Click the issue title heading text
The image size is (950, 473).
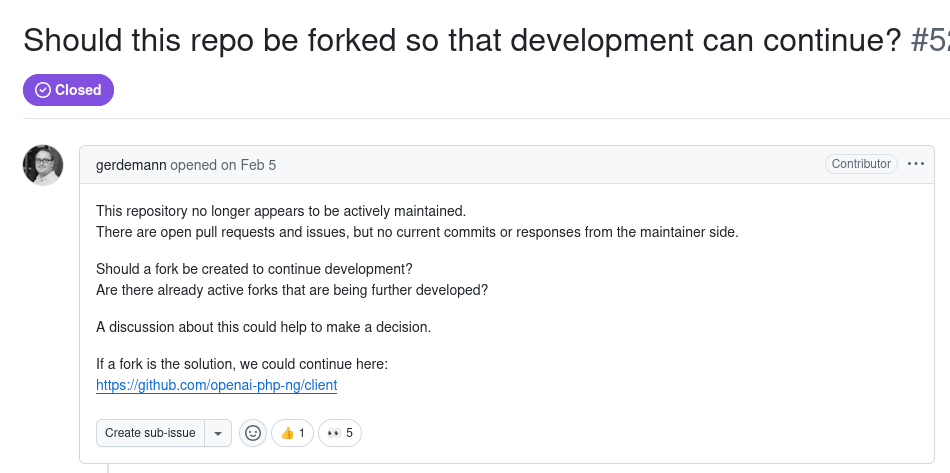pos(462,40)
